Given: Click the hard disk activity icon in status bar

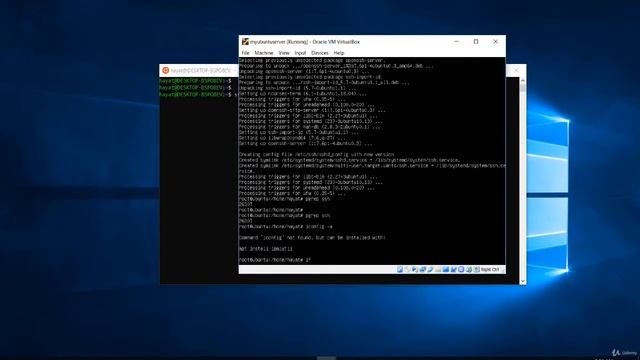Looking at the screenshot, I should [400, 269].
